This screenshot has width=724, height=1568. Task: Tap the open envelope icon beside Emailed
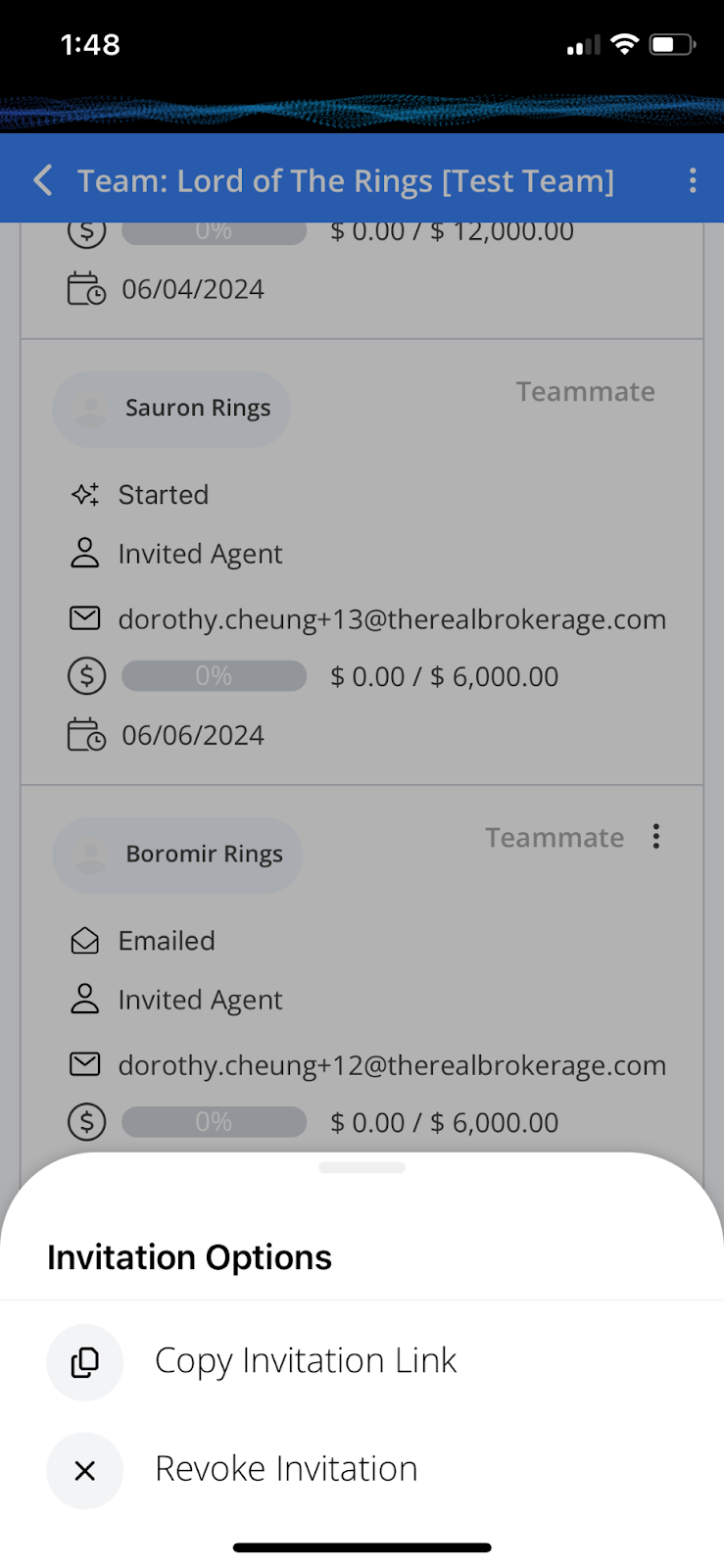(85, 941)
